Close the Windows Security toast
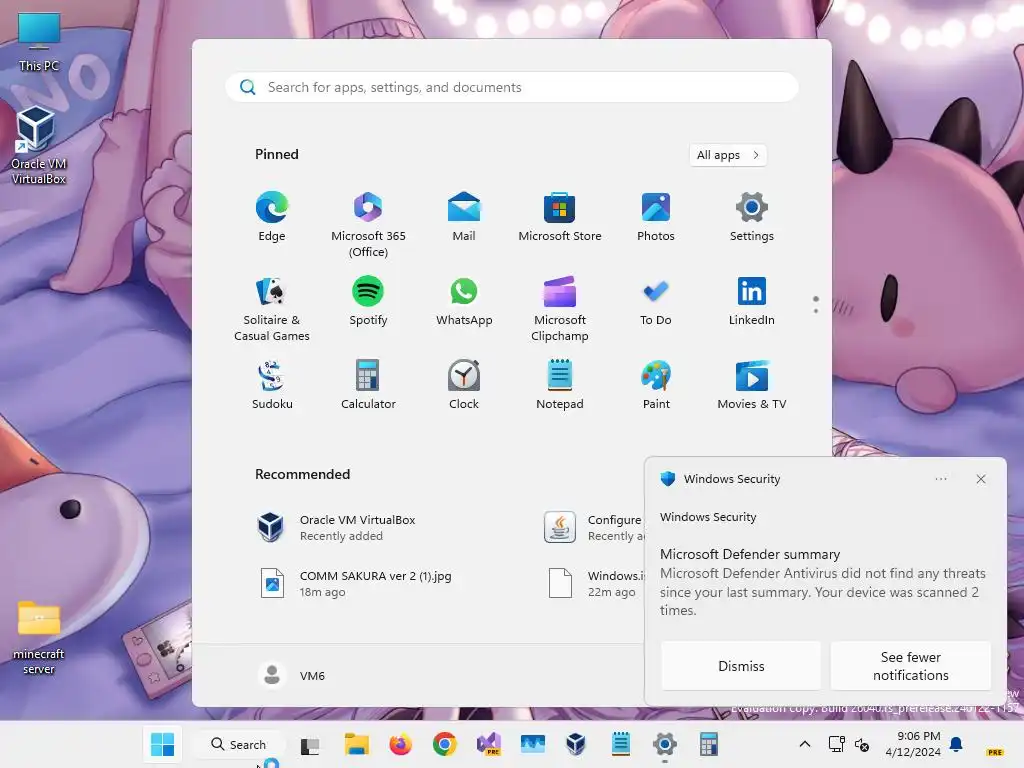This screenshot has height=768, width=1024. [x=980, y=479]
